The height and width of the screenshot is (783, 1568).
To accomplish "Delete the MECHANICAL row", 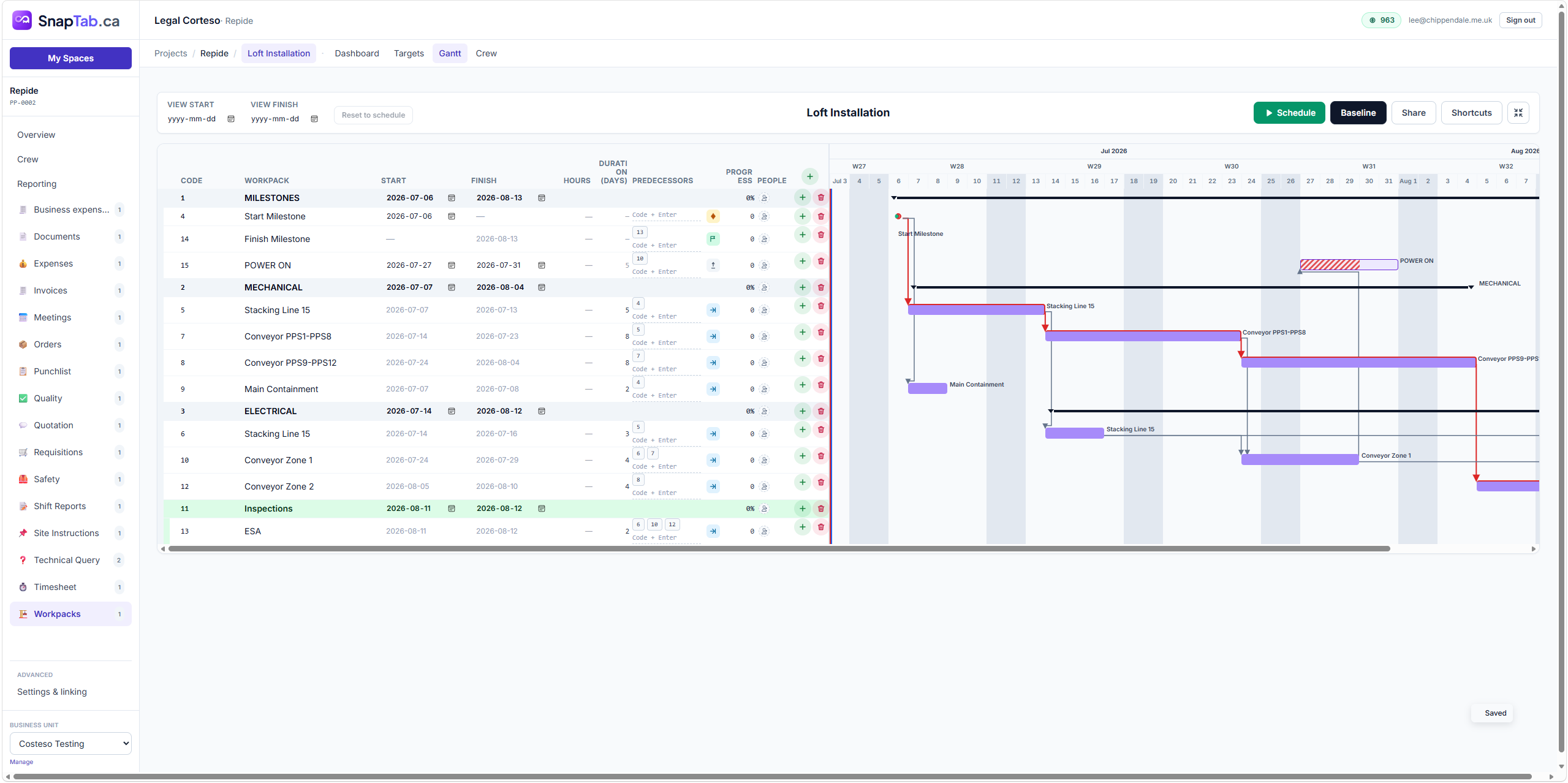I will [x=820, y=287].
